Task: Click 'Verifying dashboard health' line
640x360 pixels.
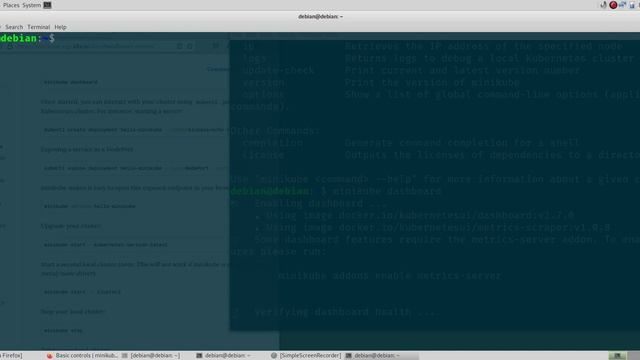Action: coord(347,312)
